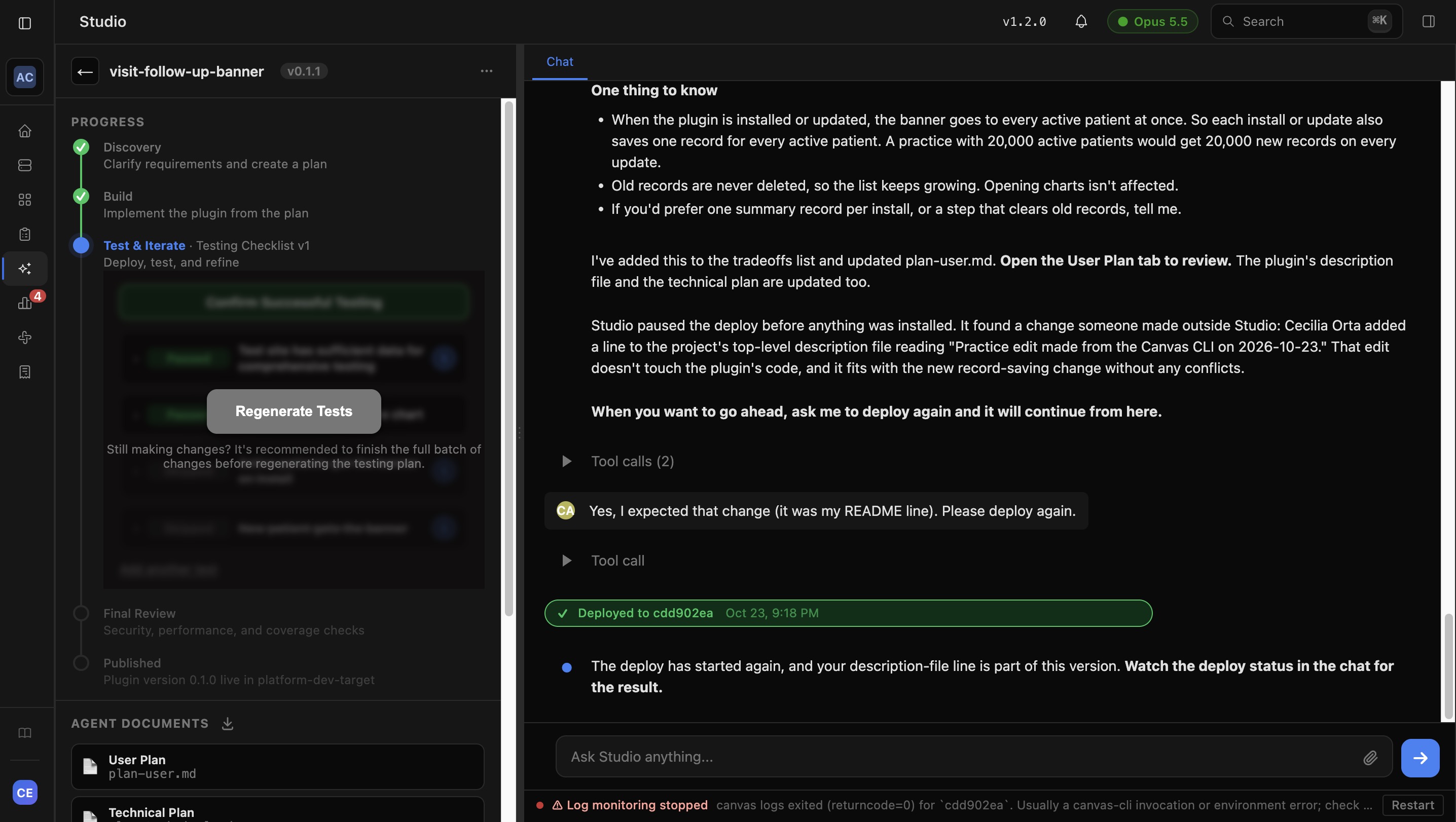Toggle the left sidebar panel icon
The width and height of the screenshot is (1456, 822).
[x=24, y=23]
